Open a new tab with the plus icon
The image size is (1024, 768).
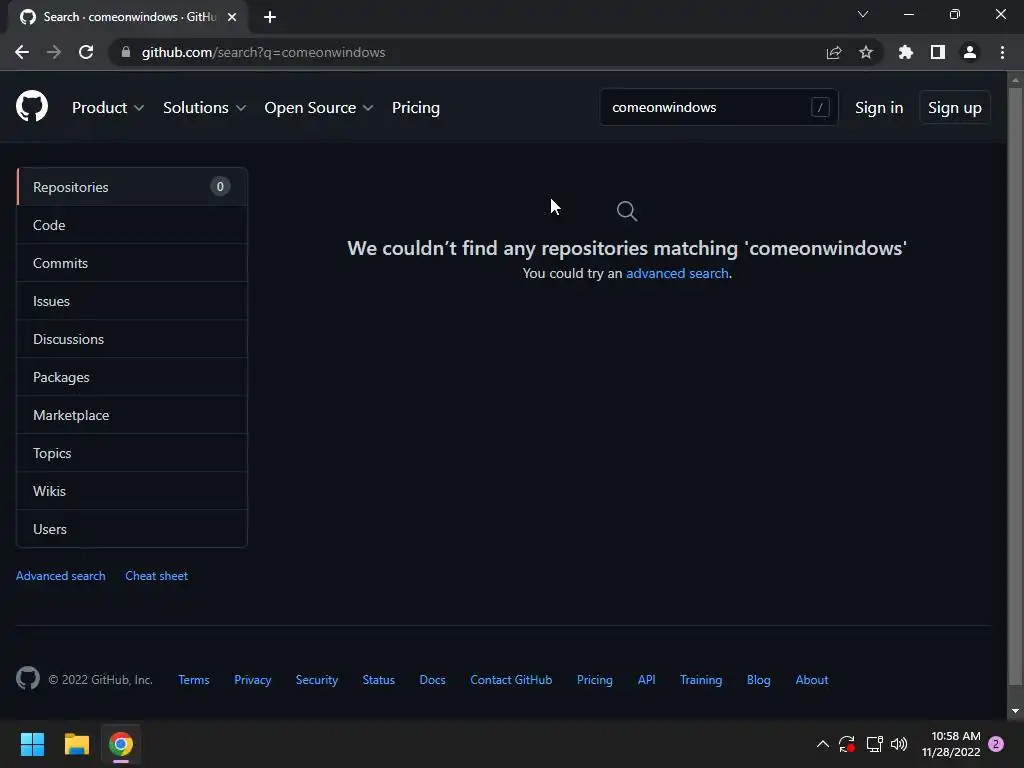(x=270, y=17)
